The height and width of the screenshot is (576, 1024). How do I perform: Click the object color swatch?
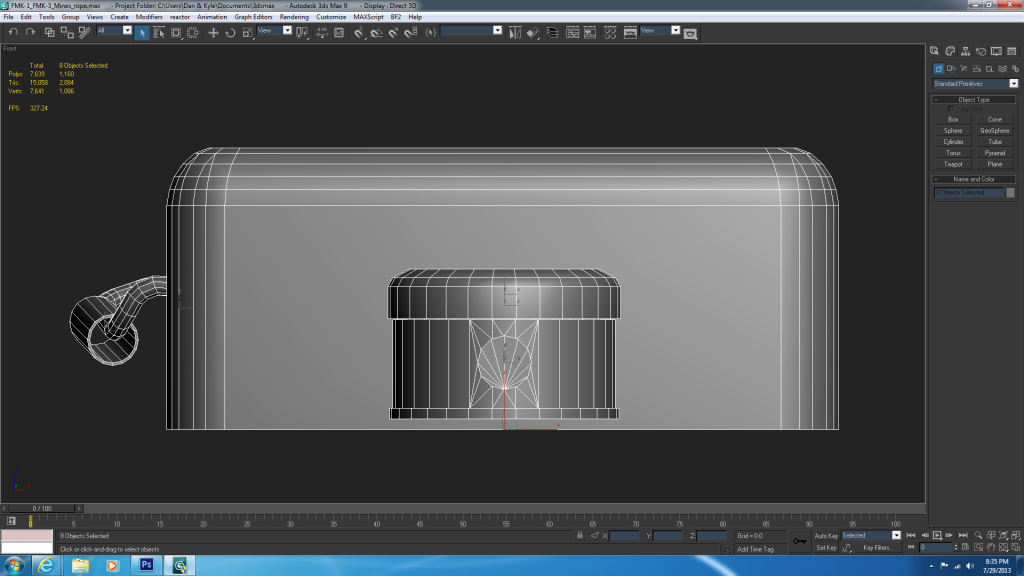click(x=1010, y=192)
